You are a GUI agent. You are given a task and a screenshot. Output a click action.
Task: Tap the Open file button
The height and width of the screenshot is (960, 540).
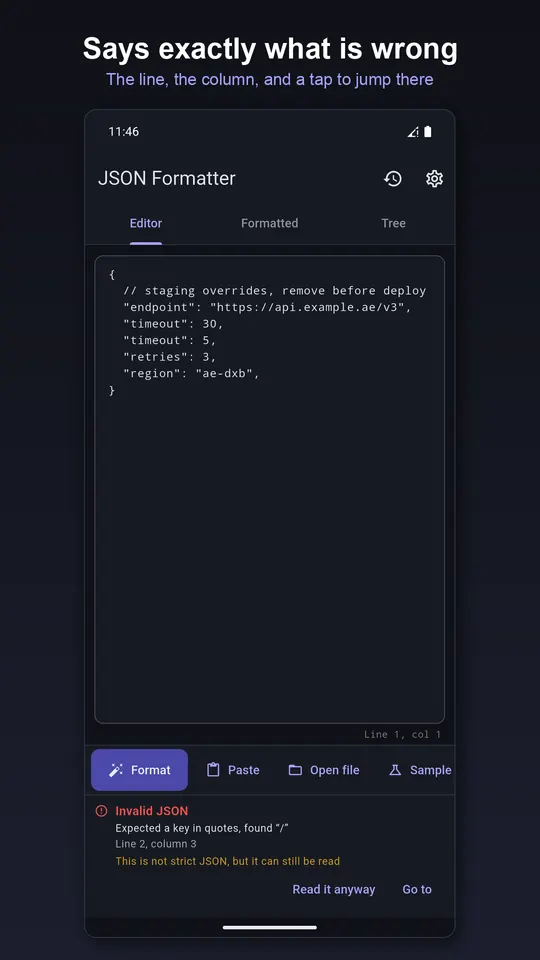[324, 770]
